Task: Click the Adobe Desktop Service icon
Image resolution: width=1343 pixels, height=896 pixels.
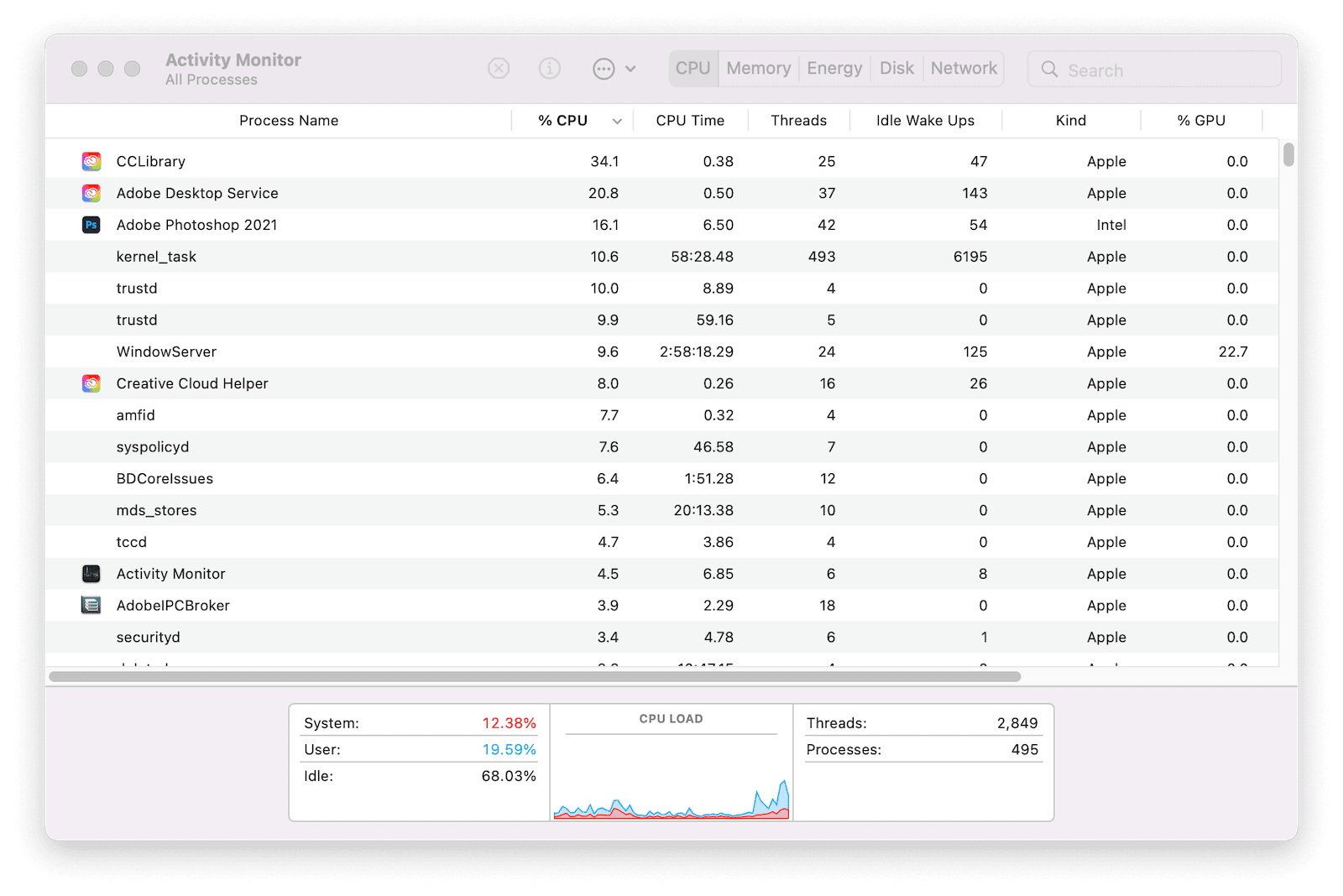Action: (91, 193)
